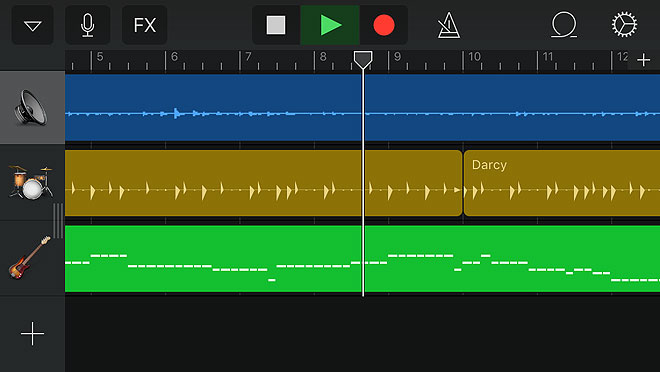This screenshot has width=660, height=372.
Task: Open song settings gear icon
Action: [x=624, y=25]
